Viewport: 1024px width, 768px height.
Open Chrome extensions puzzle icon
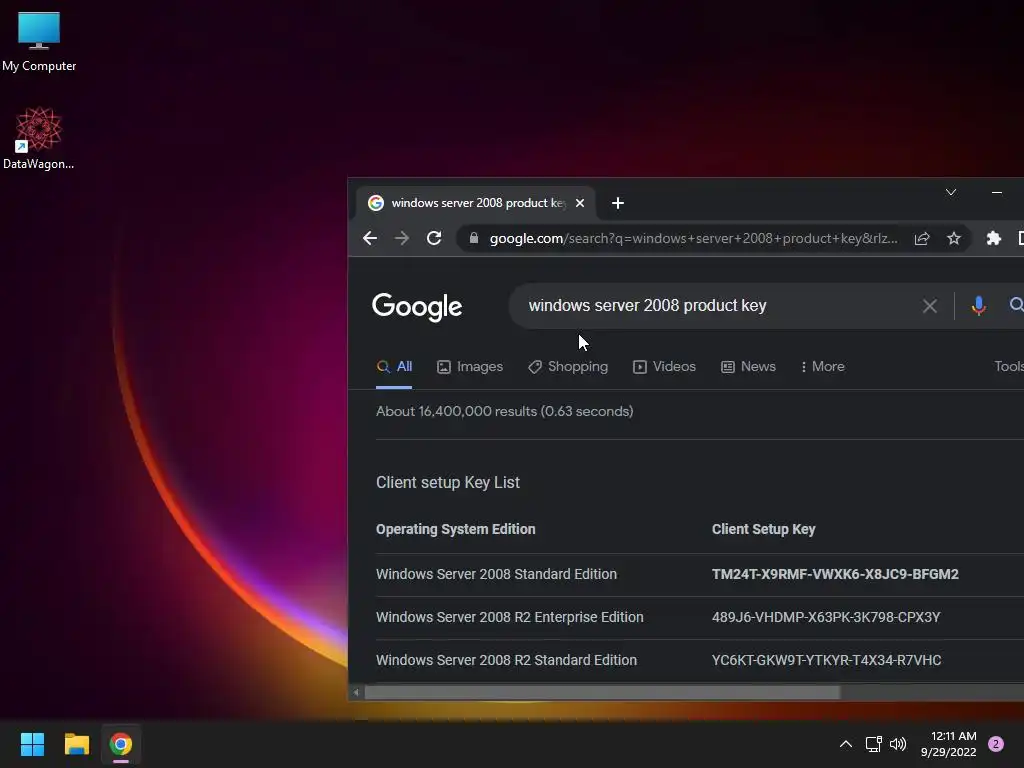pos(993,238)
